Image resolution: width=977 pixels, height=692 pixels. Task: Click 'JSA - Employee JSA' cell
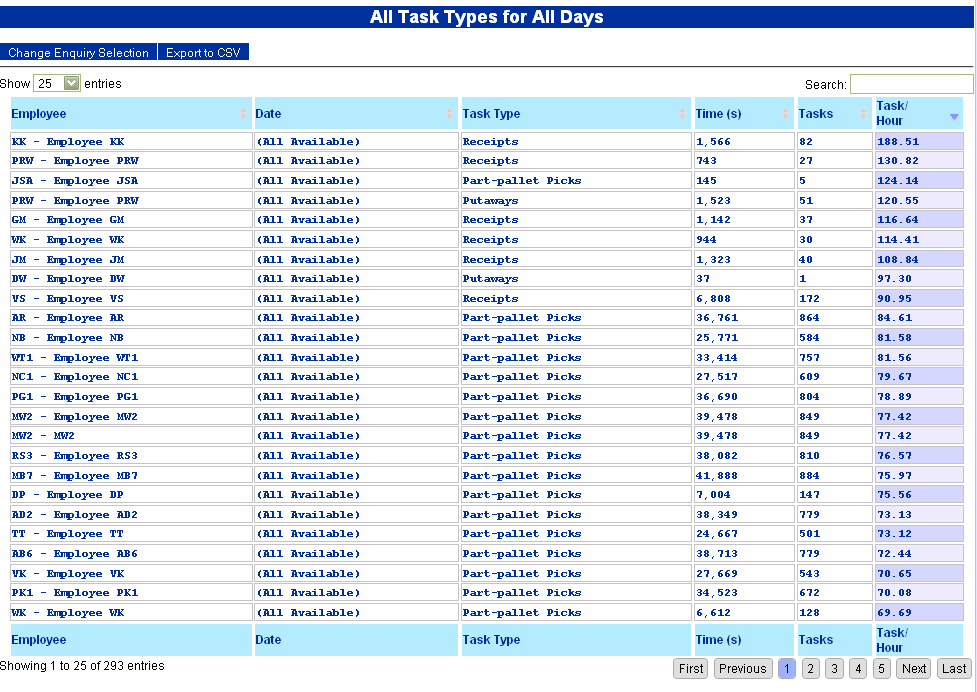pyautogui.click(x=131, y=181)
